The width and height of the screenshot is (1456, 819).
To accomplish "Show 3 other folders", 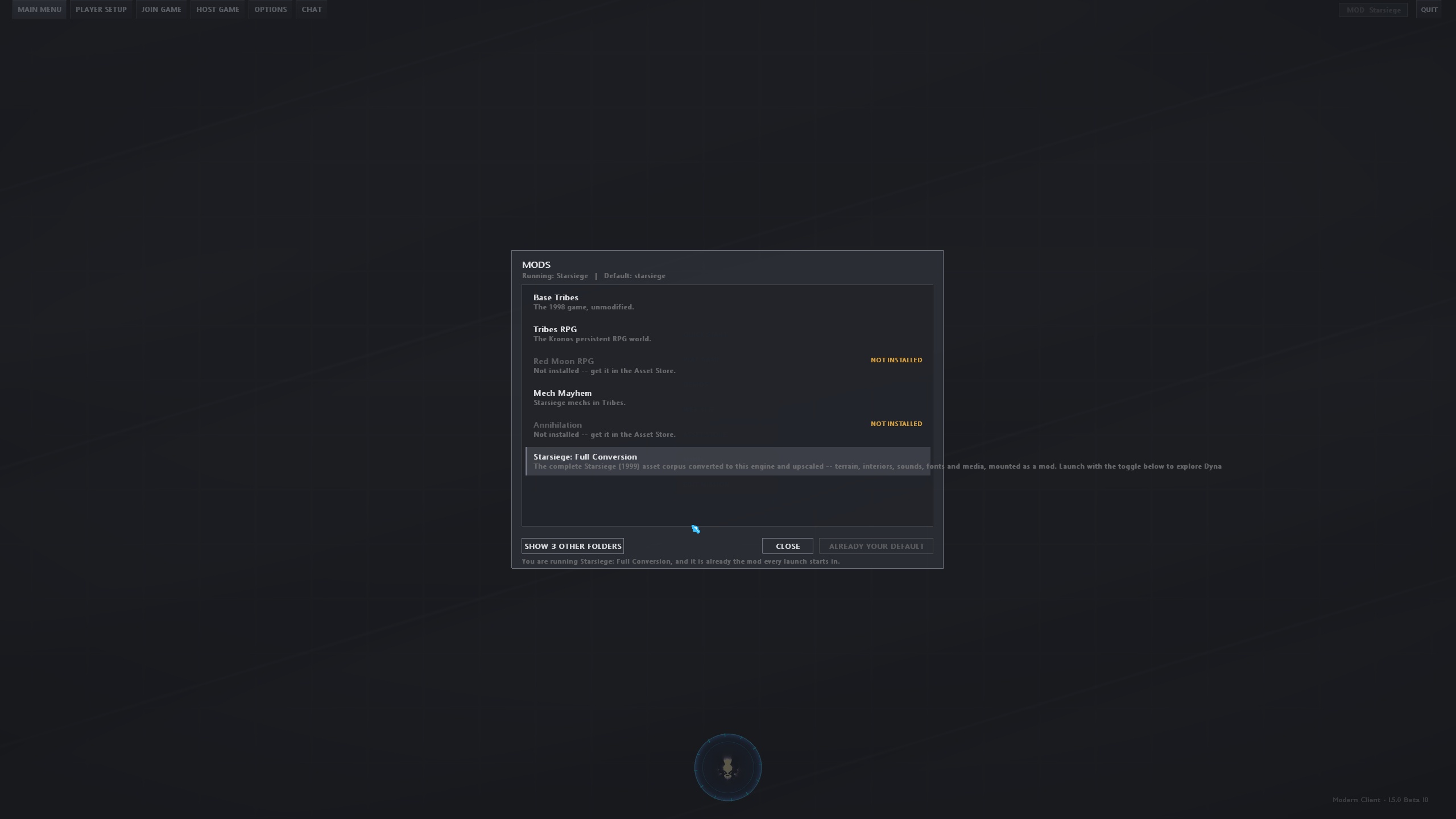I will 573,546.
